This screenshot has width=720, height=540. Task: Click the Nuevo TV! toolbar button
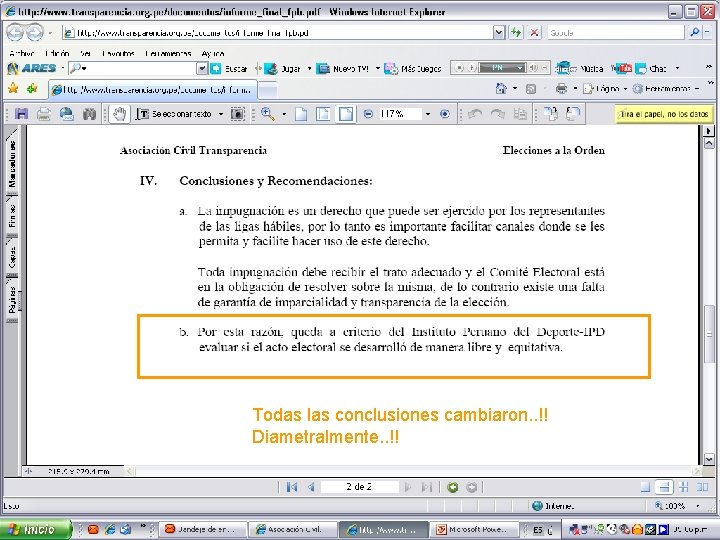[343, 68]
